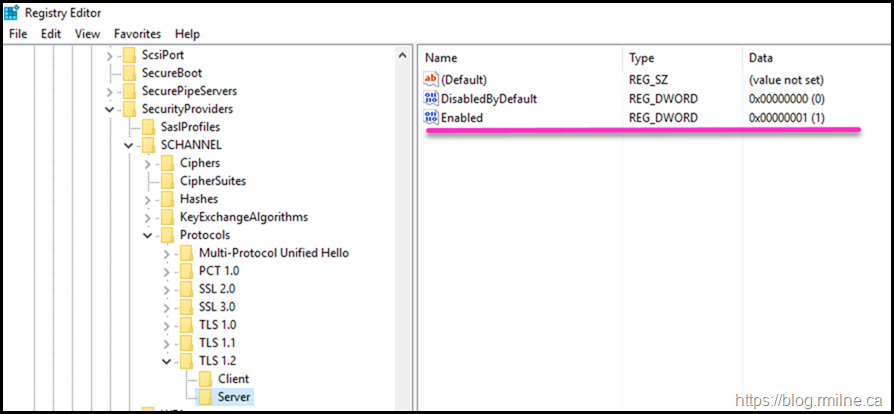Select the Client folder icon under TLS 1.2

click(x=205, y=379)
